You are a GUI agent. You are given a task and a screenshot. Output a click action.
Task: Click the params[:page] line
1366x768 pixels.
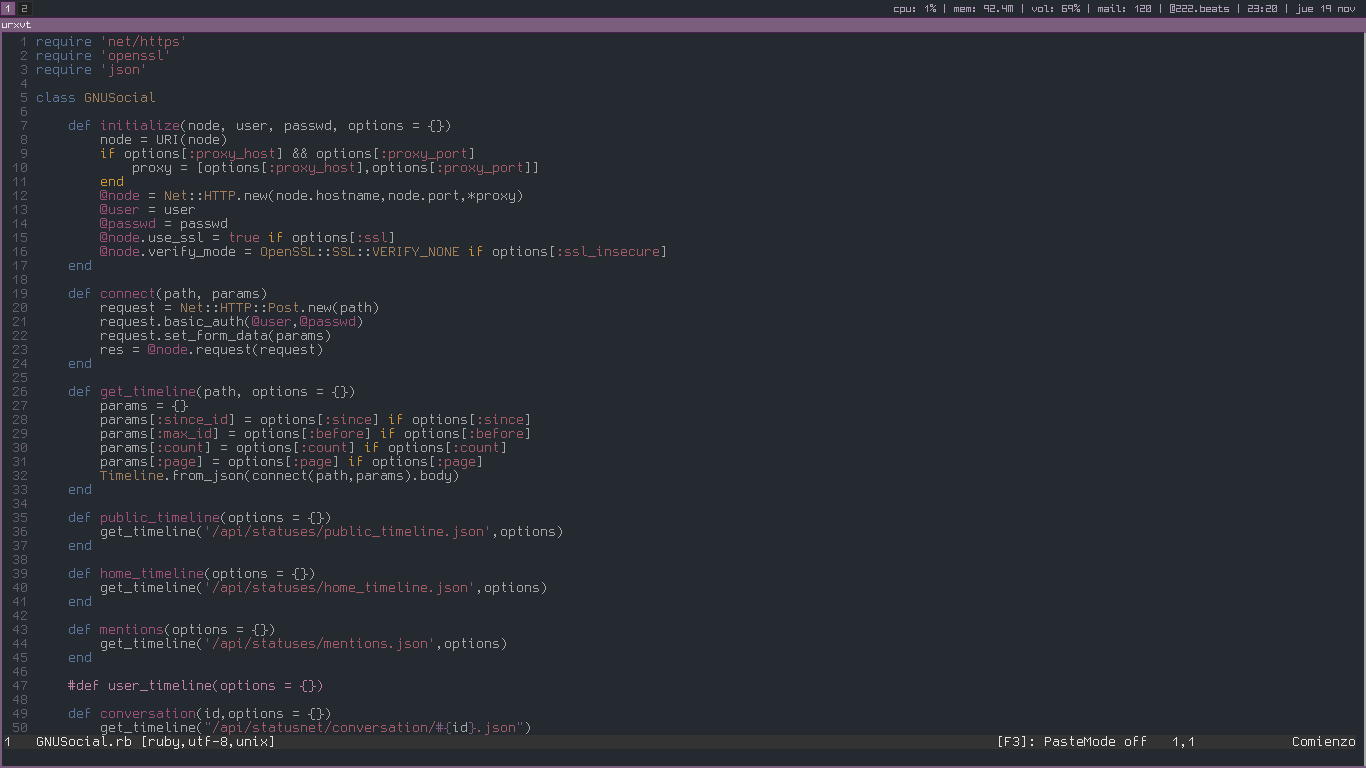tap(291, 461)
